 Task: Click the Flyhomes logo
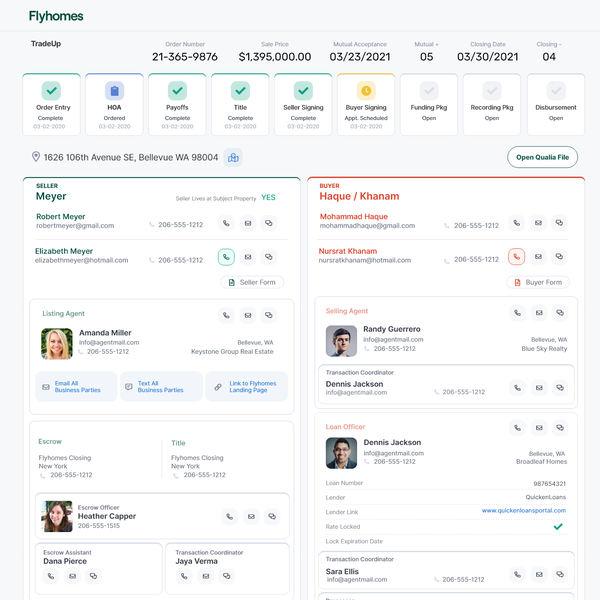pos(56,16)
